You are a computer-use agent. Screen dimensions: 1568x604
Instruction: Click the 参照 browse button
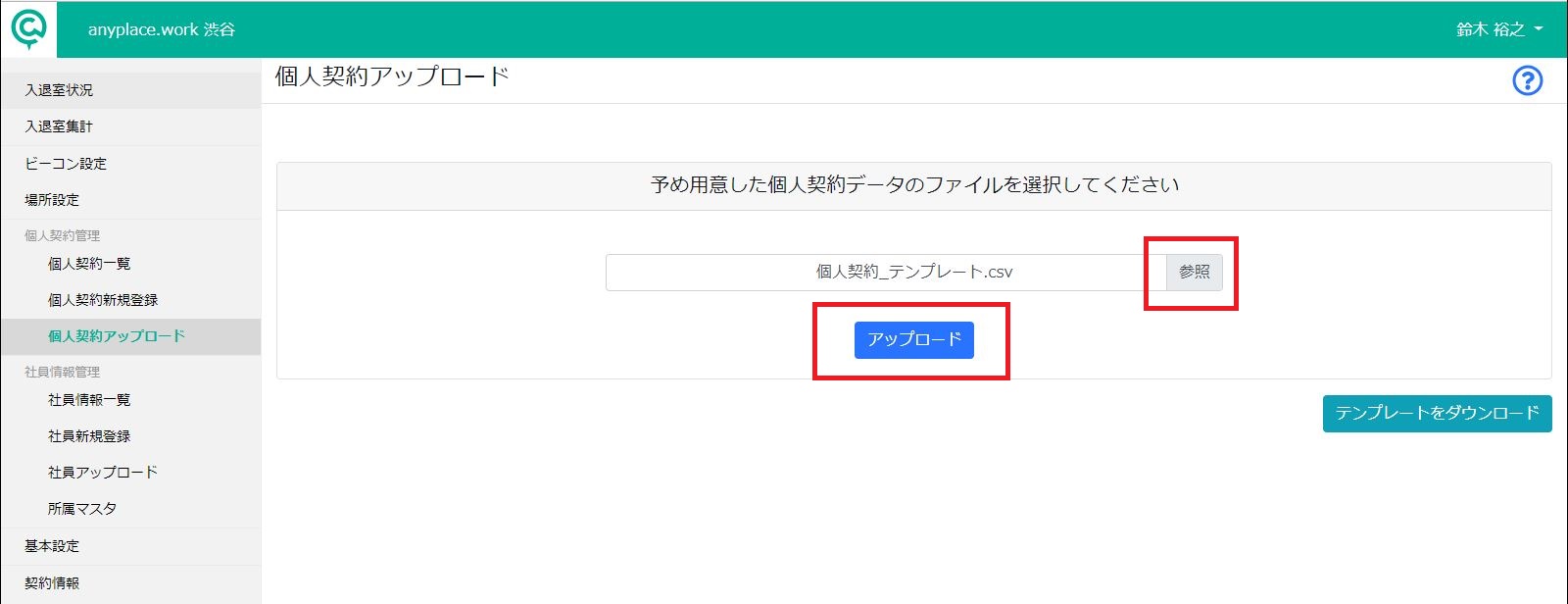1194,273
